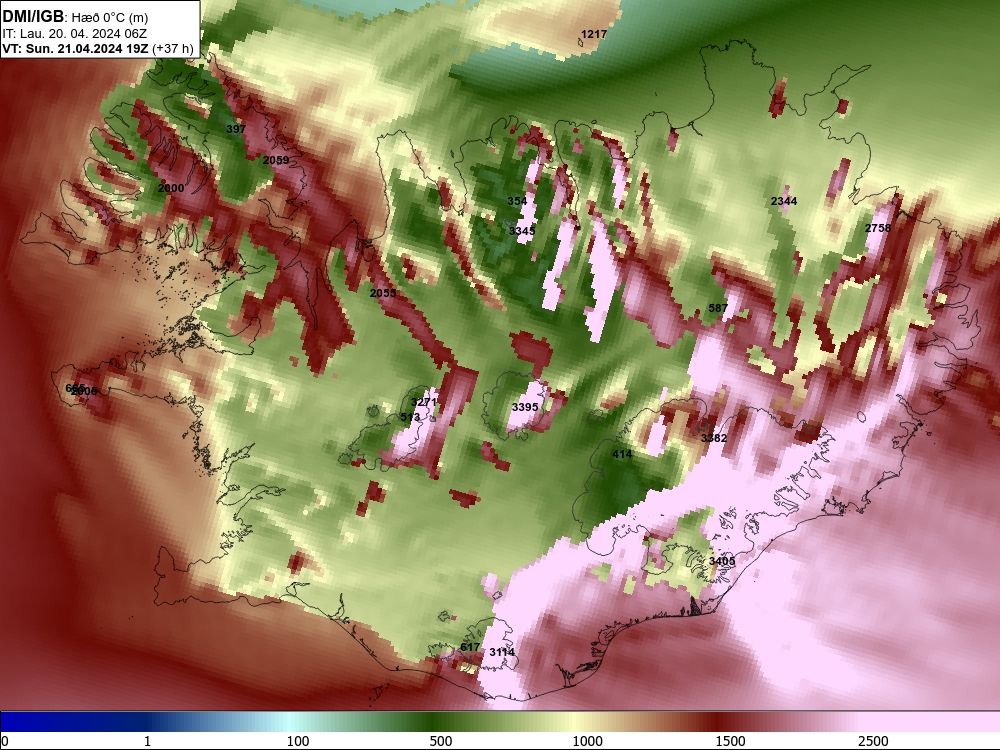Click the 513 value label

tap(410, 417)
